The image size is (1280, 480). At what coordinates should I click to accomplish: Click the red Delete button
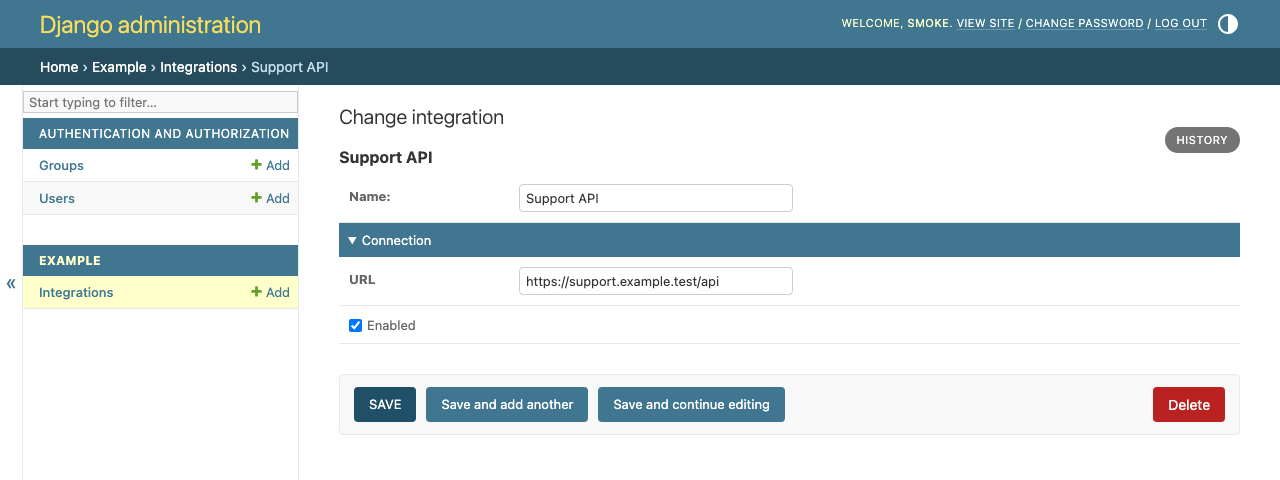point(1189,405)
